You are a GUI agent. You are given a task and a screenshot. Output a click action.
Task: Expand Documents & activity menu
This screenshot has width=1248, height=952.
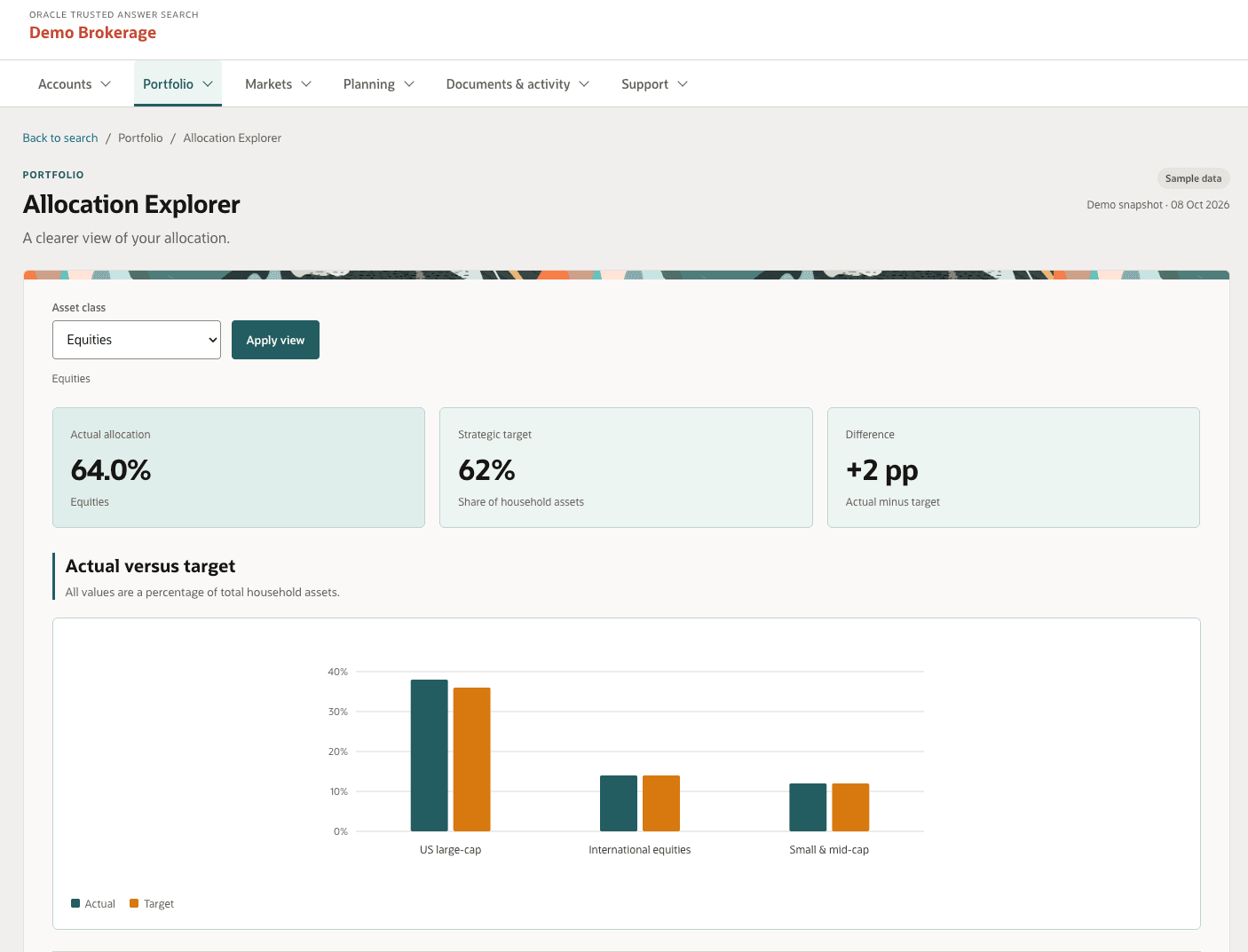coord(517,84)
